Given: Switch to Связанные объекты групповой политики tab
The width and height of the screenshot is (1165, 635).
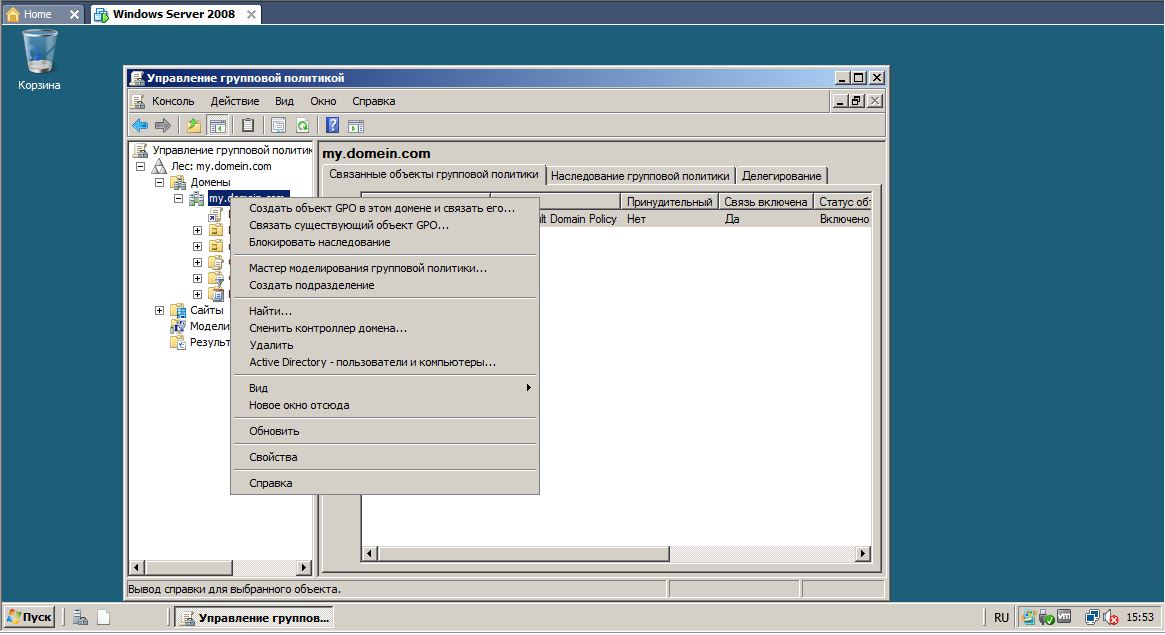Looking at the screenshot, I should click(434, 175).
